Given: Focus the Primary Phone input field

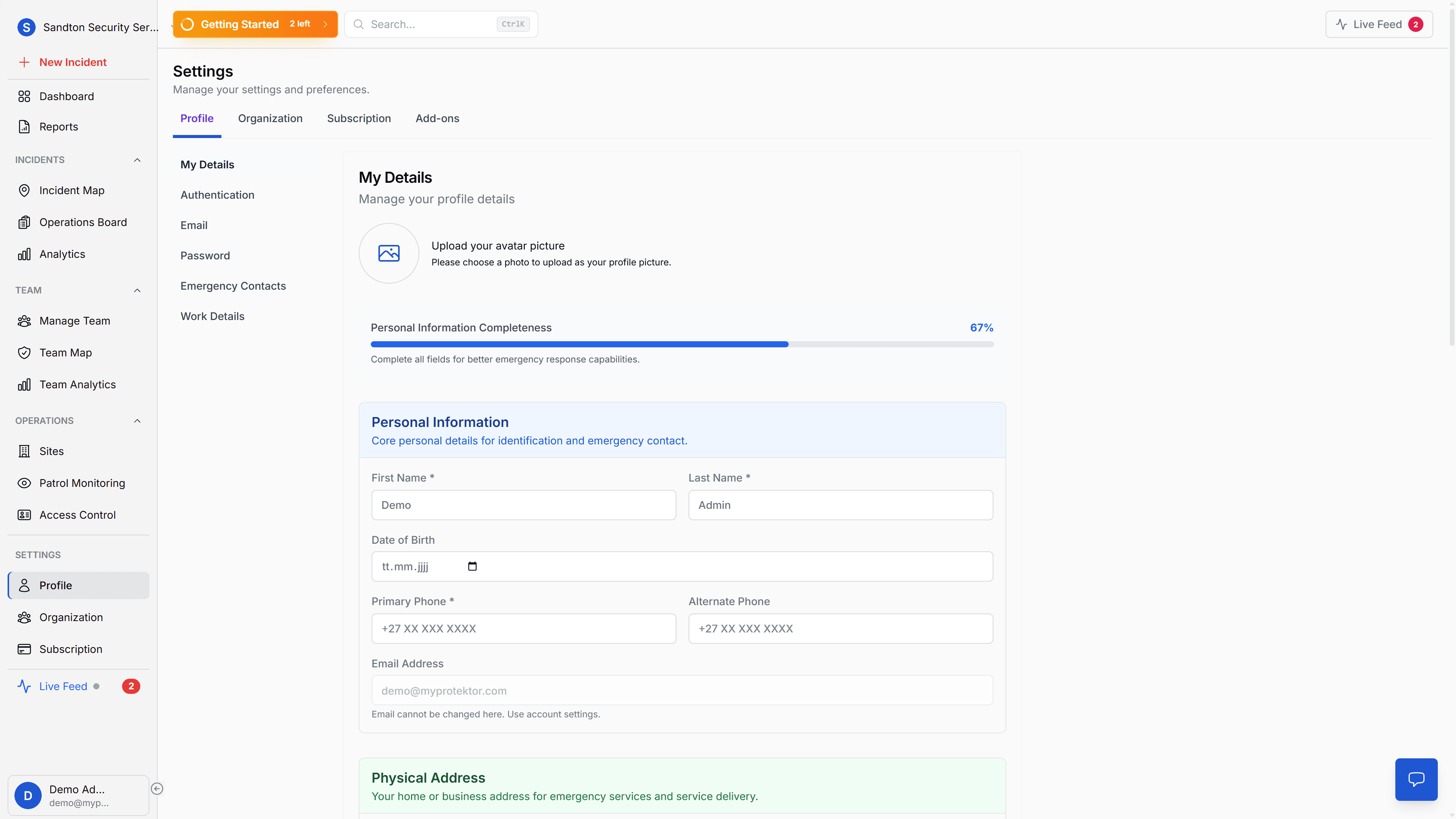Looking at the screenshot, I should (x=524, y=629).
